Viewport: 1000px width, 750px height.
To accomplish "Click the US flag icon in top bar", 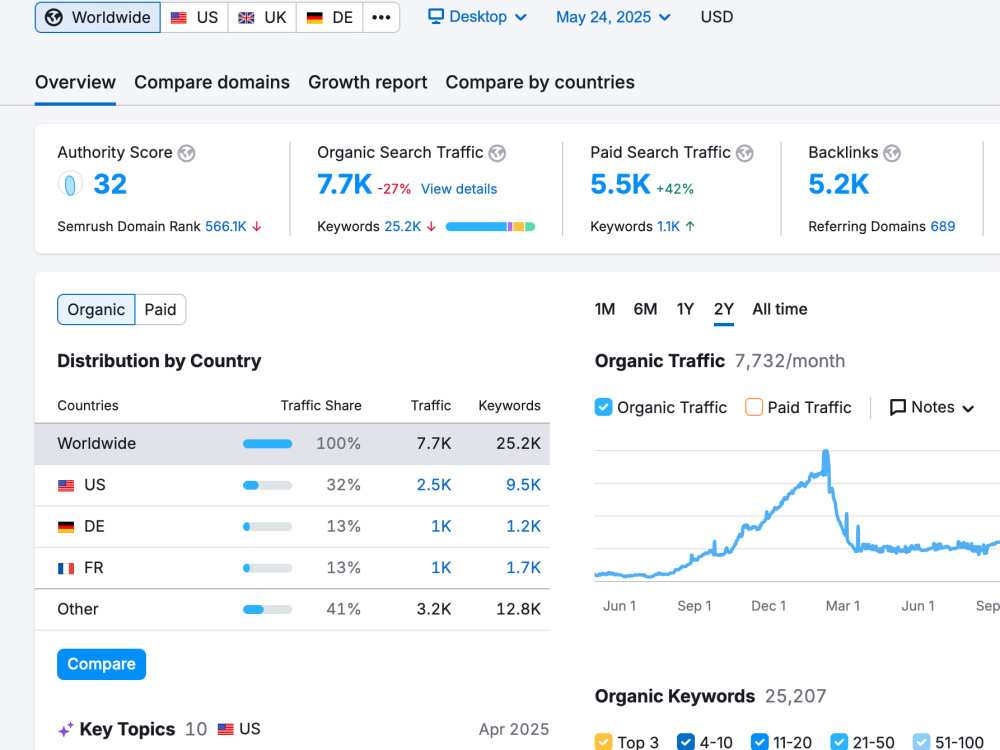I will 179,18.
